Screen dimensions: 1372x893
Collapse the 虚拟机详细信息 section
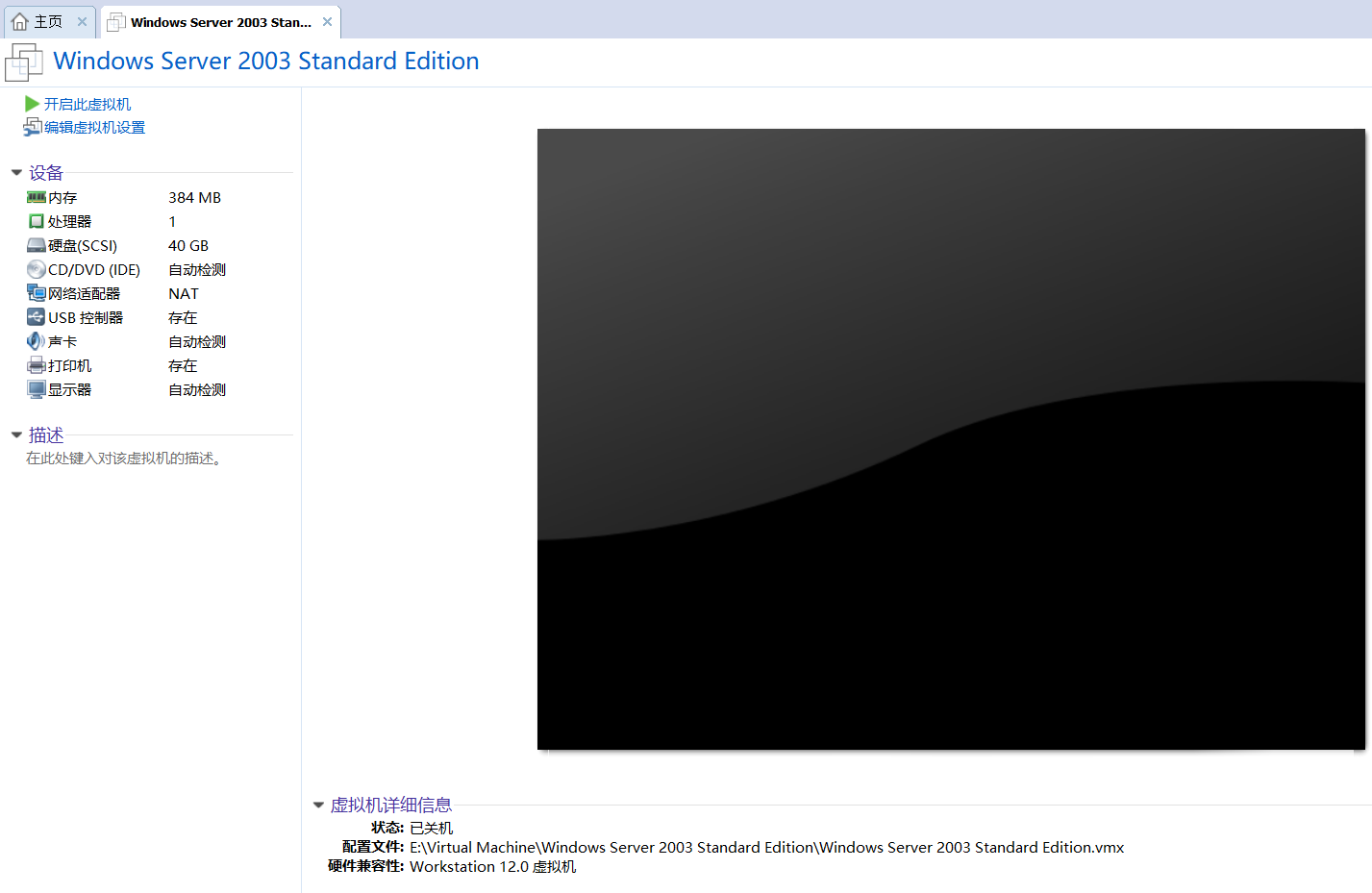[x=318, y=806]
